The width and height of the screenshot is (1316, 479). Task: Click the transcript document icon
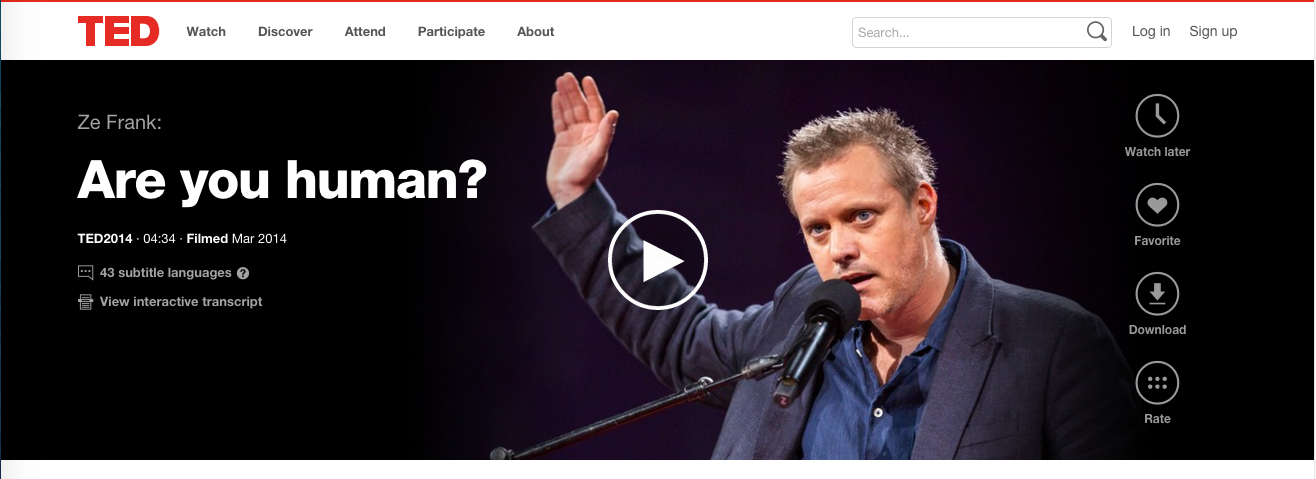86,302
